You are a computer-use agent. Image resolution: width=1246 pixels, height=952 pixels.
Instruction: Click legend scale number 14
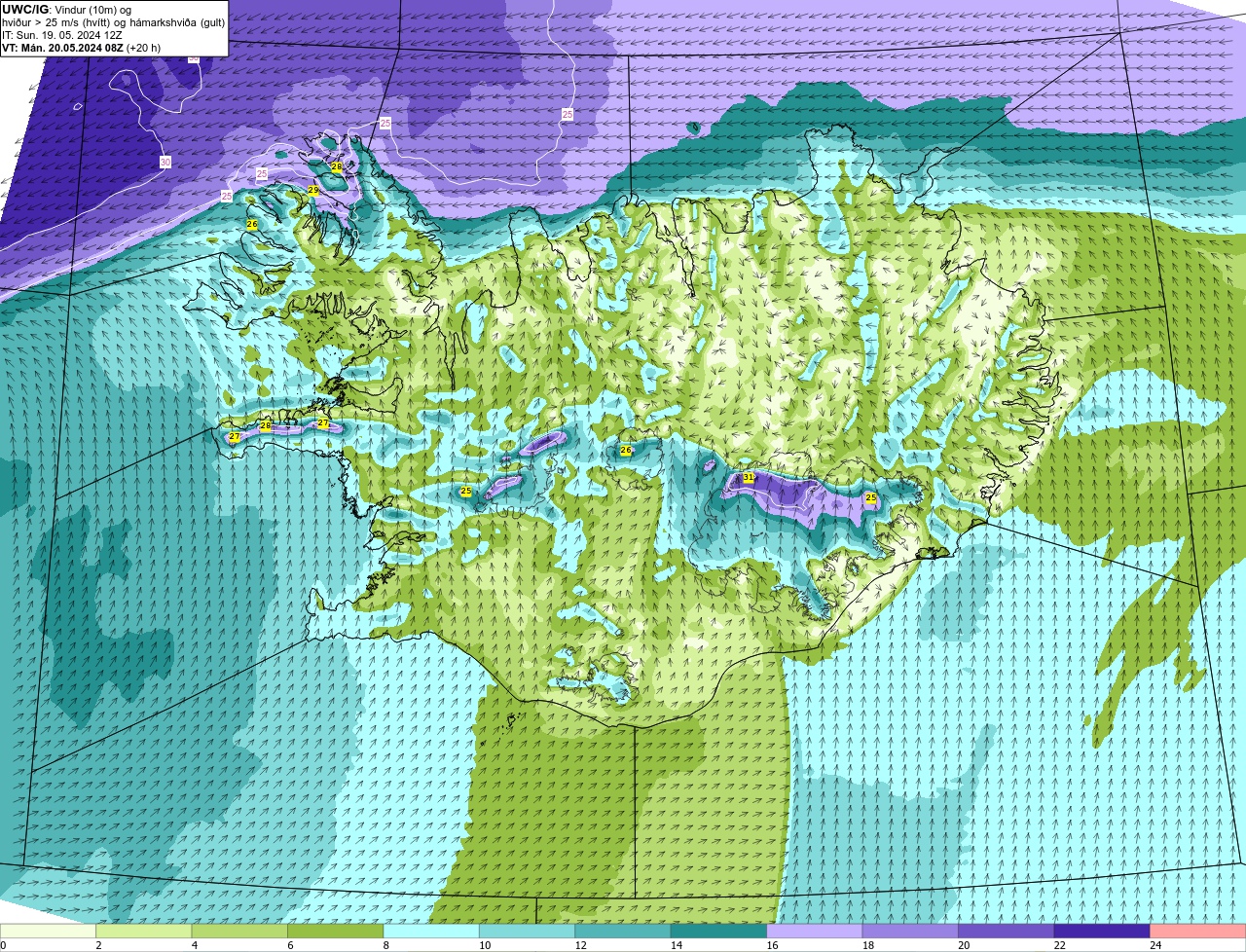click(676, 944)
